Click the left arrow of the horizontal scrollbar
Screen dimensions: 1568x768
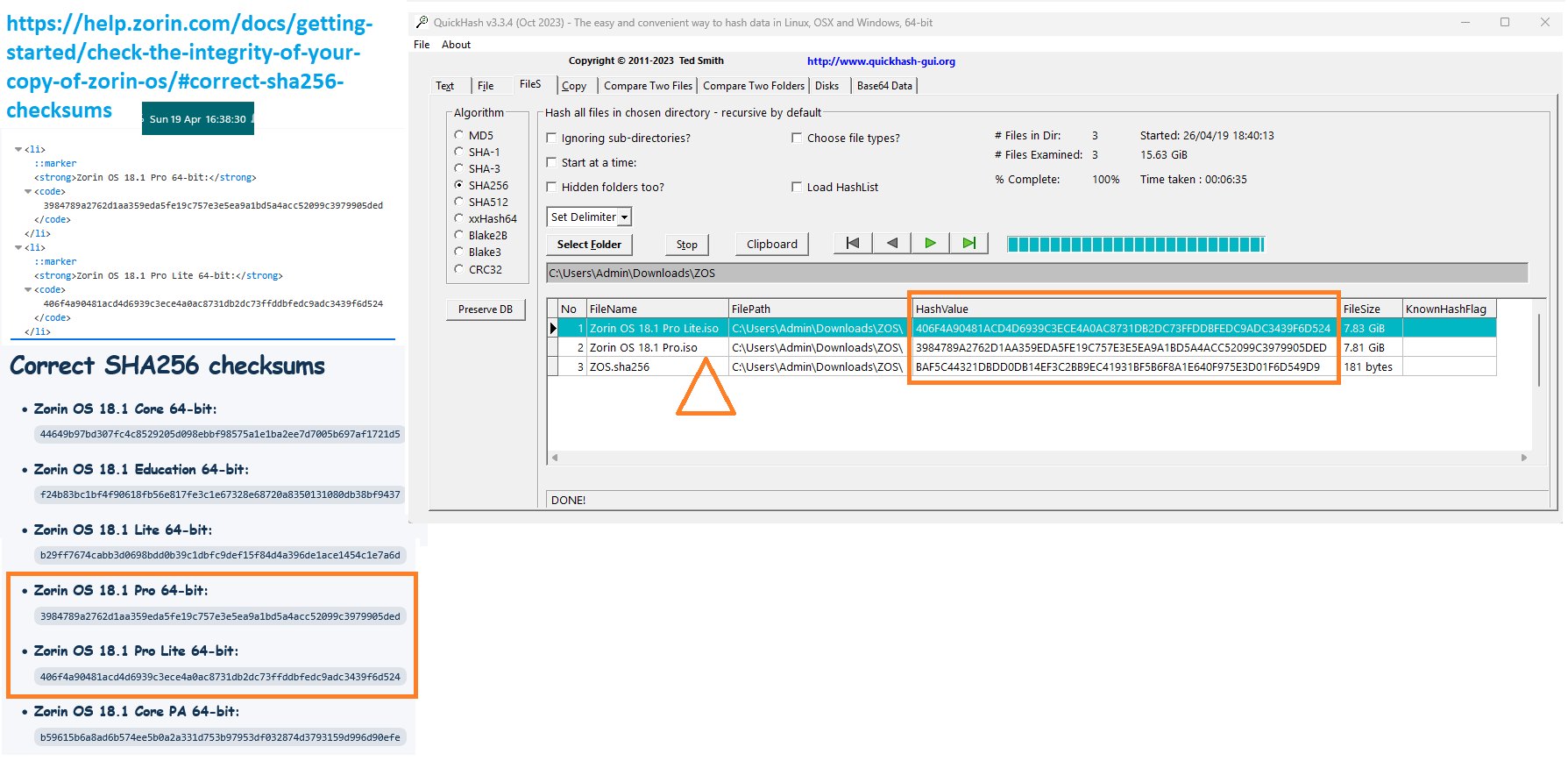tap(555, 458)
